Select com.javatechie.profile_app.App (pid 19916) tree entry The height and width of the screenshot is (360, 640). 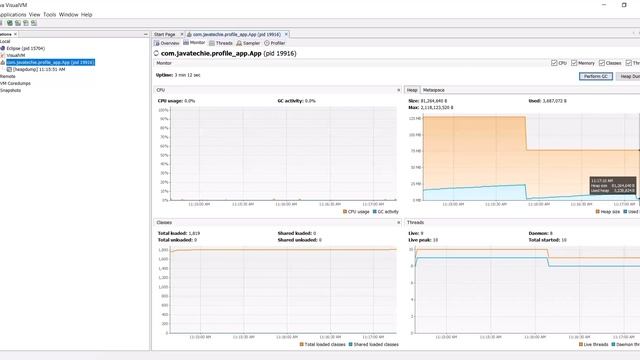click(x=51, y=62)
